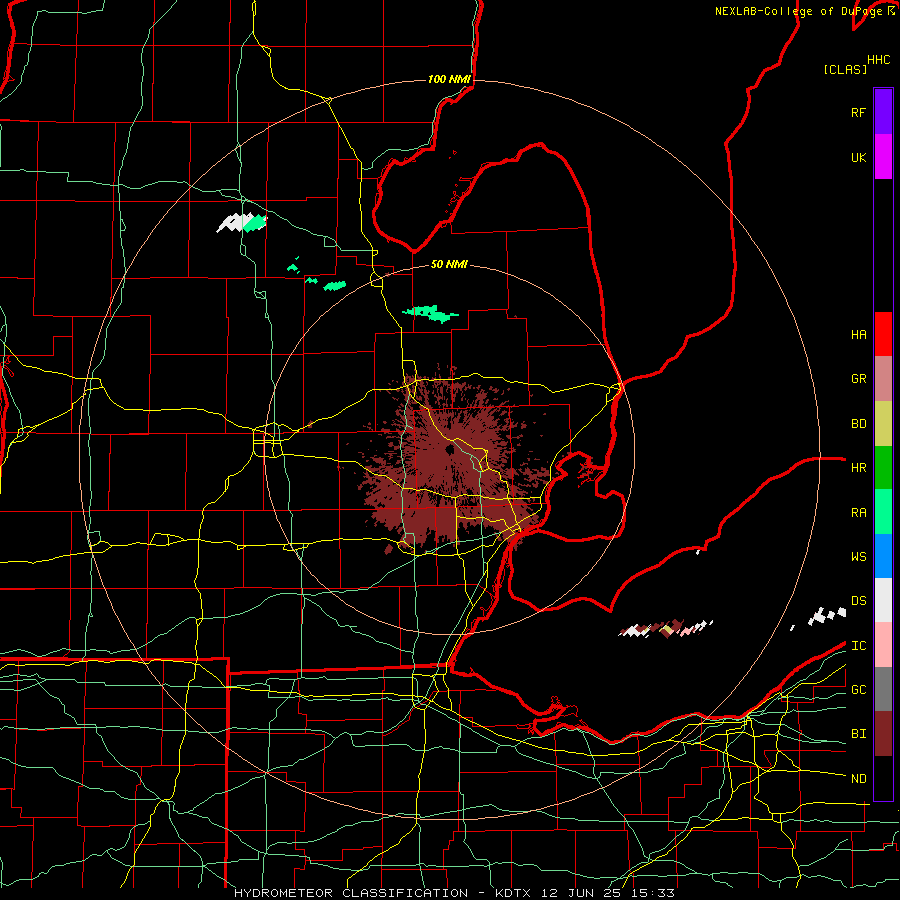
Task: Click the magenta UK color swatch
Action: point(883,157)
